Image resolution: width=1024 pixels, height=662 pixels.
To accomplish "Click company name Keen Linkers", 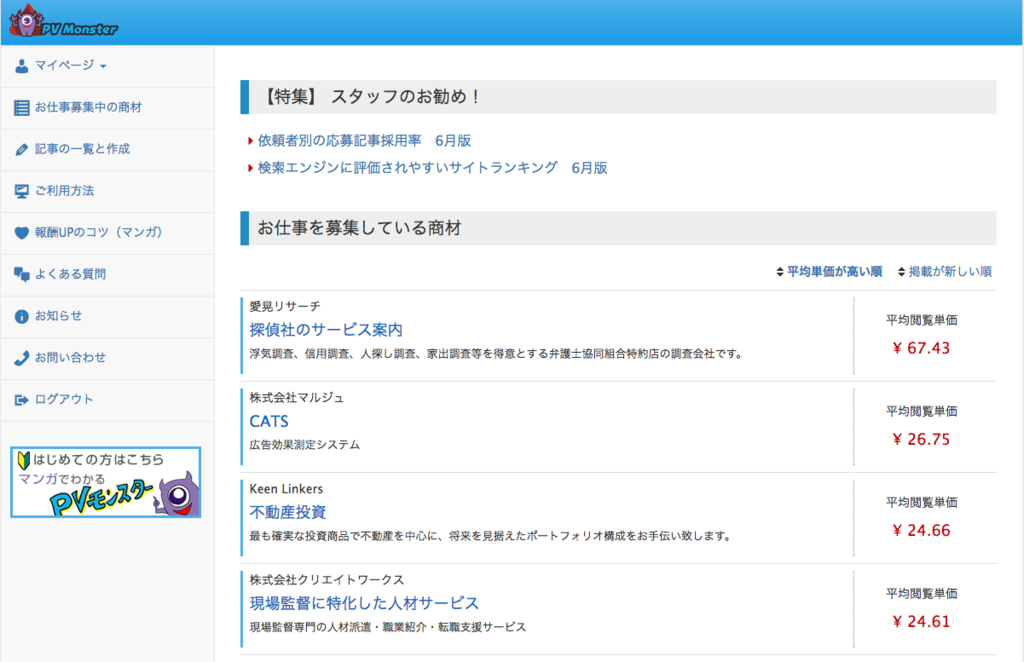I will pyautogui.click(x=286, y=488).
